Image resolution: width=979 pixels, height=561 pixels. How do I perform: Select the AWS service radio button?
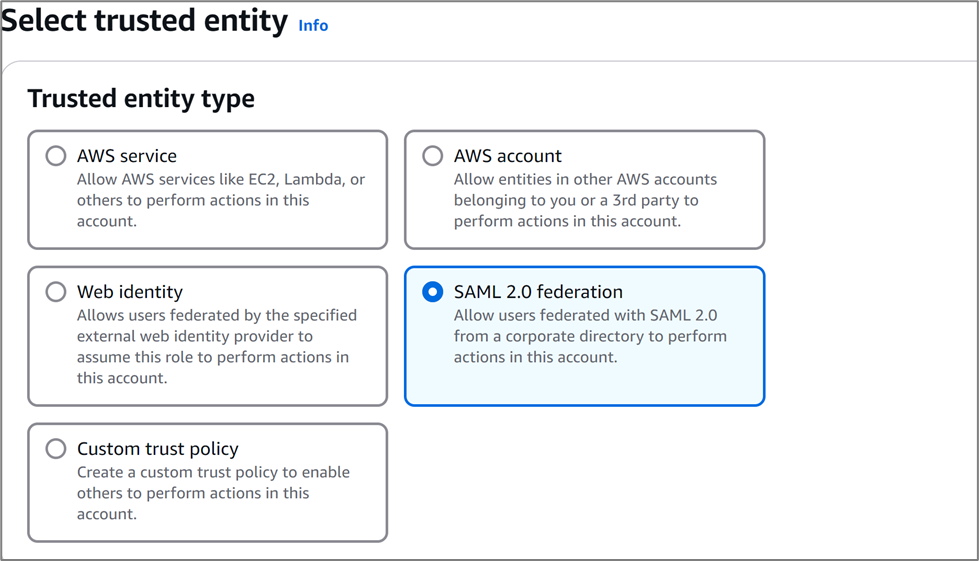[x=56, y=156]
